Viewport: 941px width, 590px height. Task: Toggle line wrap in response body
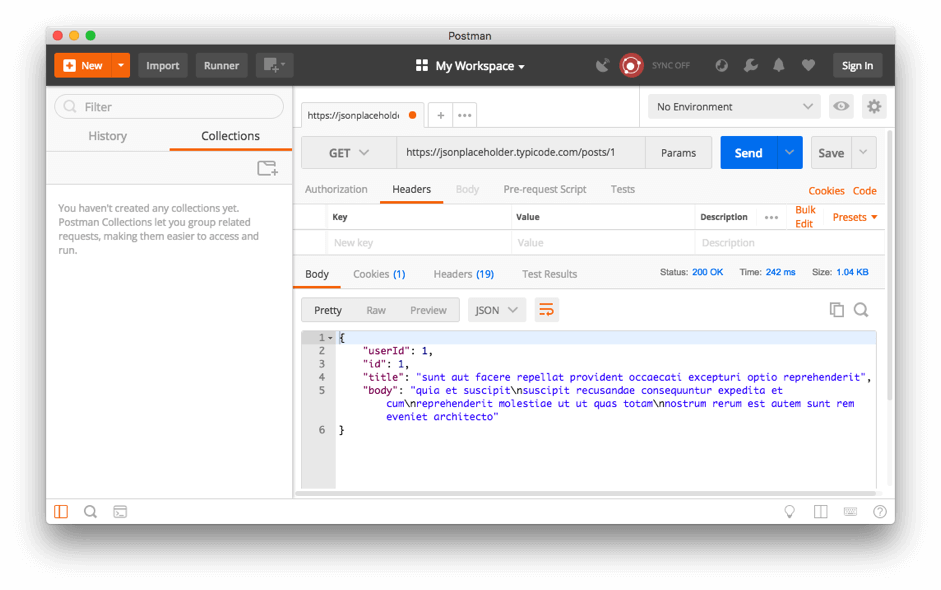pos(546,310)
